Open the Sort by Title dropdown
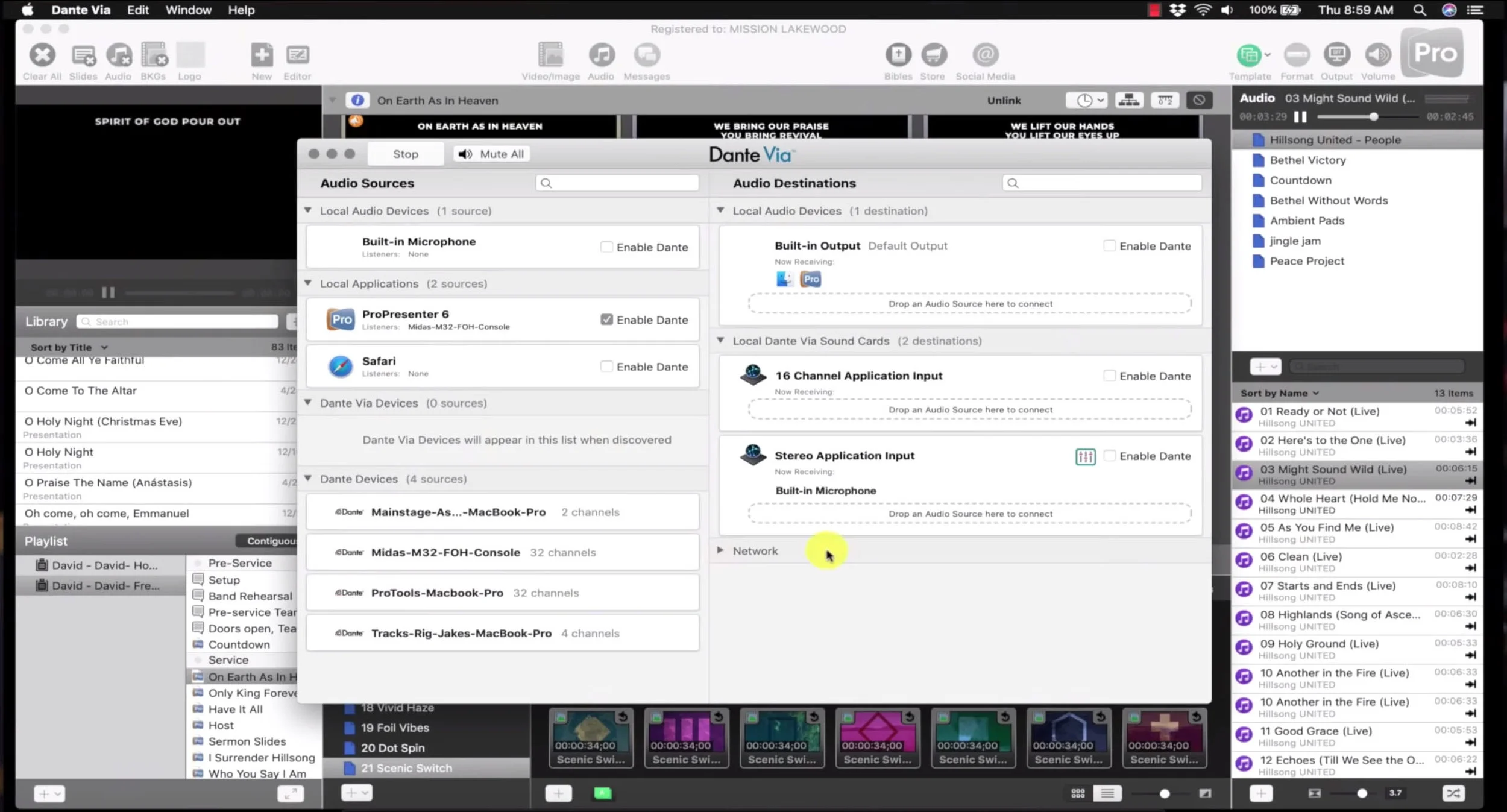Screen dimensions: 1507x812 (69, 347)
